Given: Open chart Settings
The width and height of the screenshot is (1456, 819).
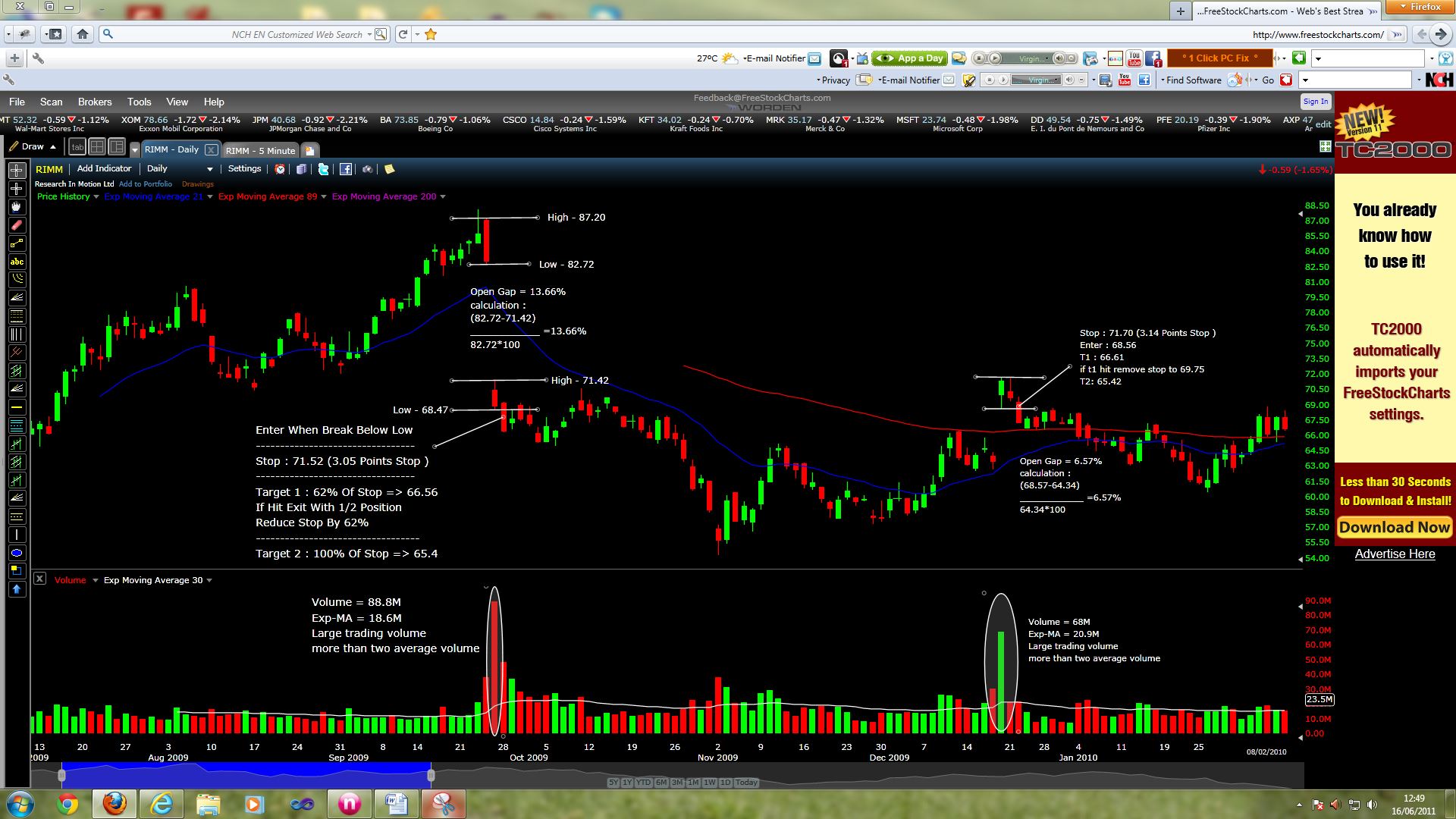Looking at the screenshot, I should point(244,169).
